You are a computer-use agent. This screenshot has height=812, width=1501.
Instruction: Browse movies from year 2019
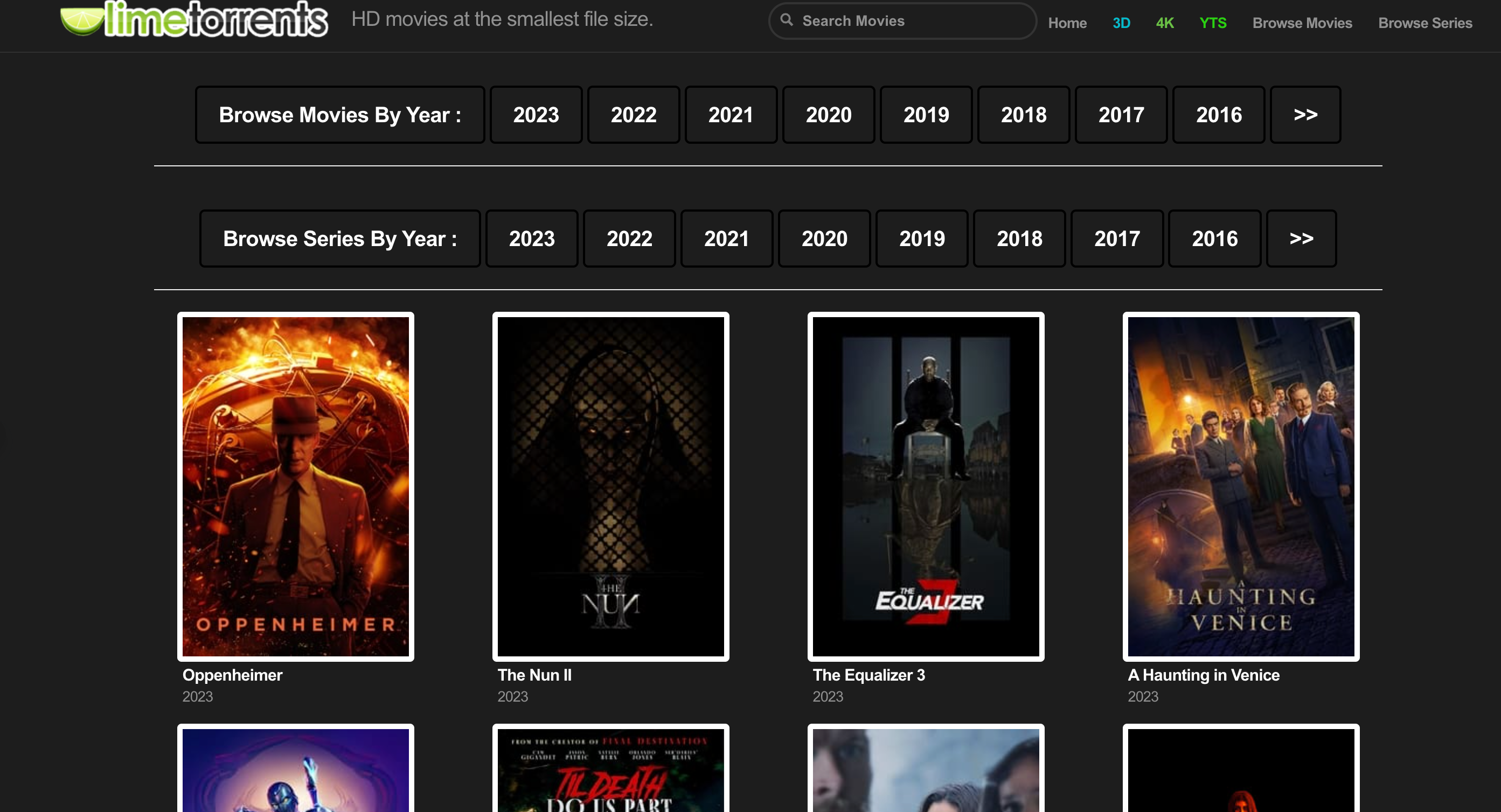(x=926, y=115)
